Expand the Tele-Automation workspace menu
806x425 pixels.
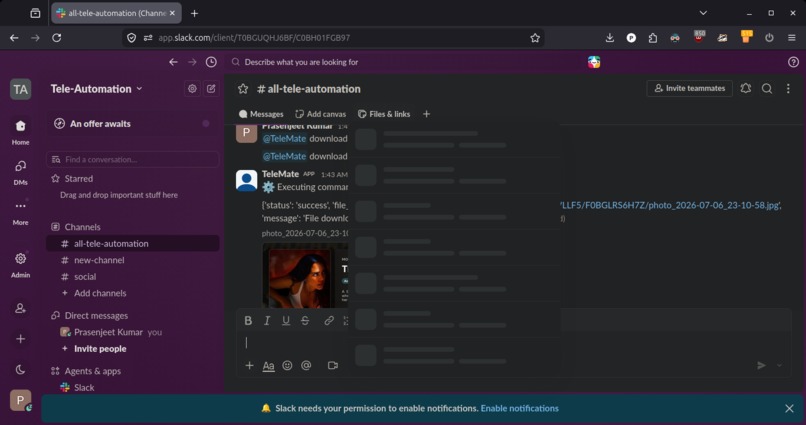coord(96,89)
